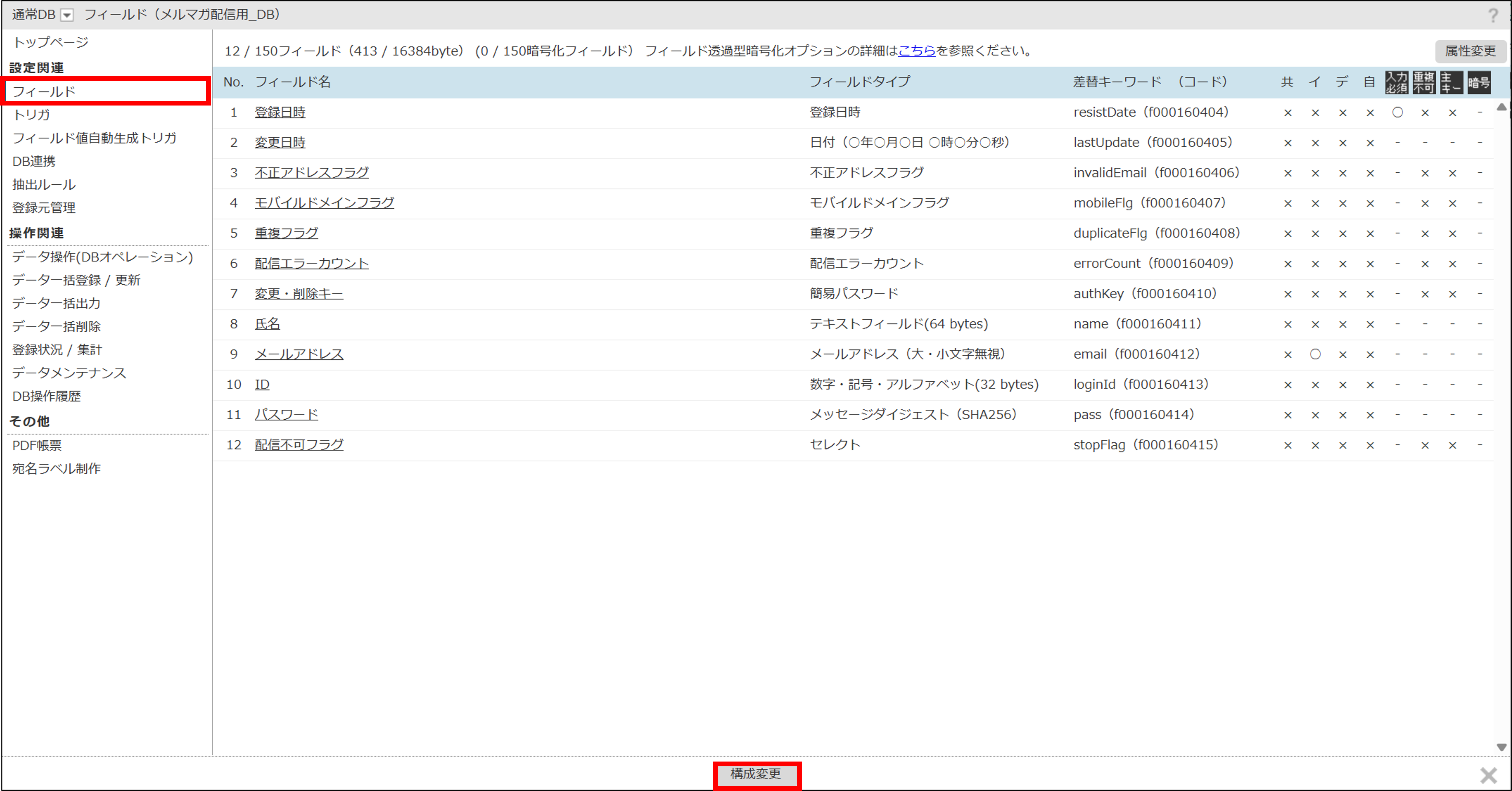Open help via question mark icon
The height and width of the screenshot is (791, 1512).
[1493, 15]
